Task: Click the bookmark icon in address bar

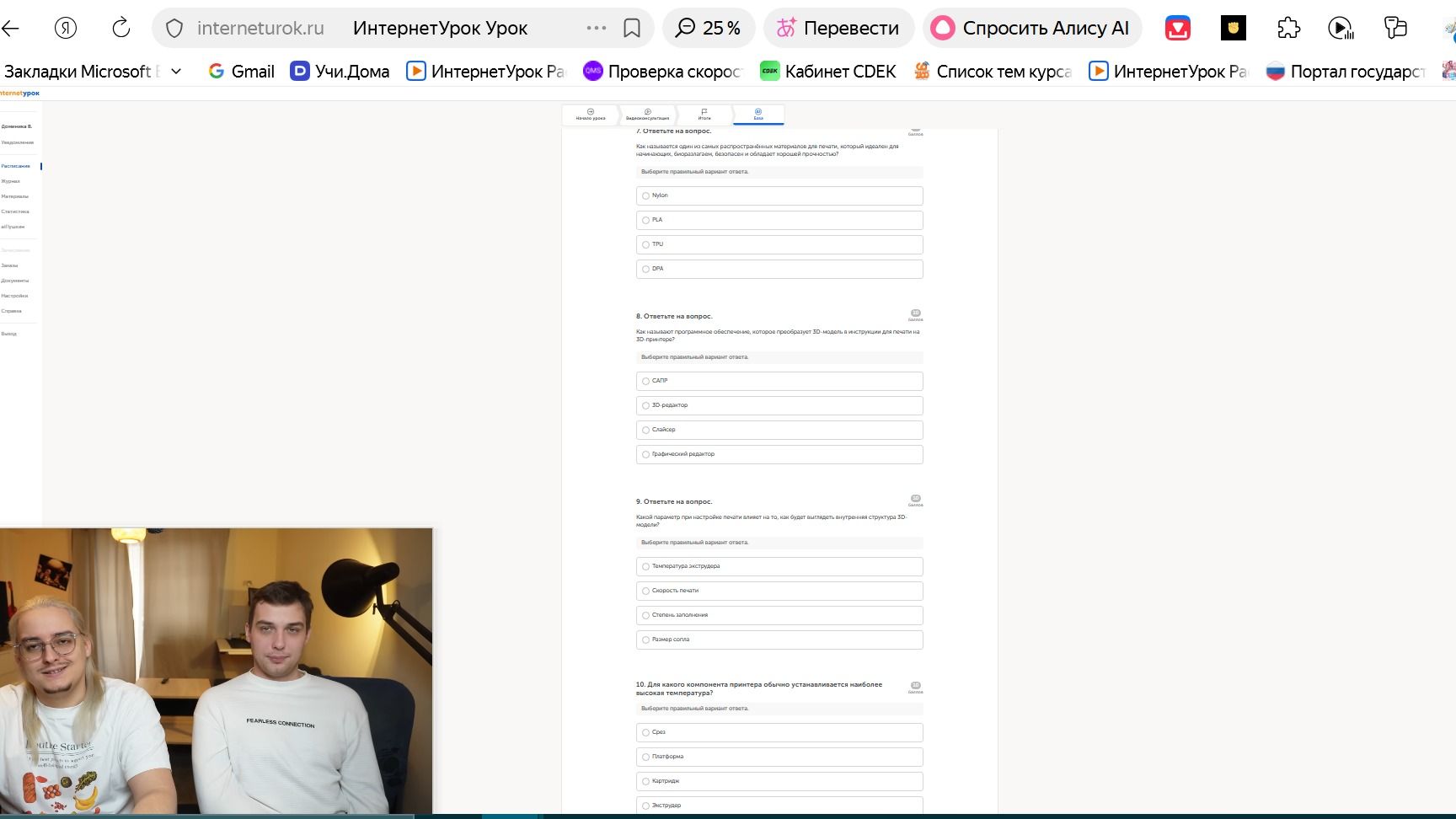Action: coord(632,28)
